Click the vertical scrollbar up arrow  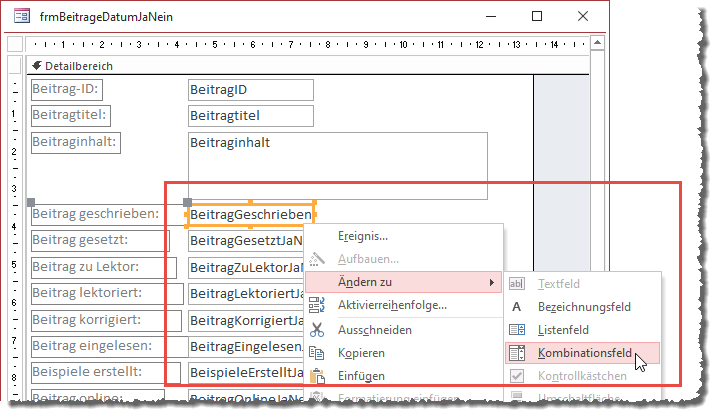tap(597, 43)
